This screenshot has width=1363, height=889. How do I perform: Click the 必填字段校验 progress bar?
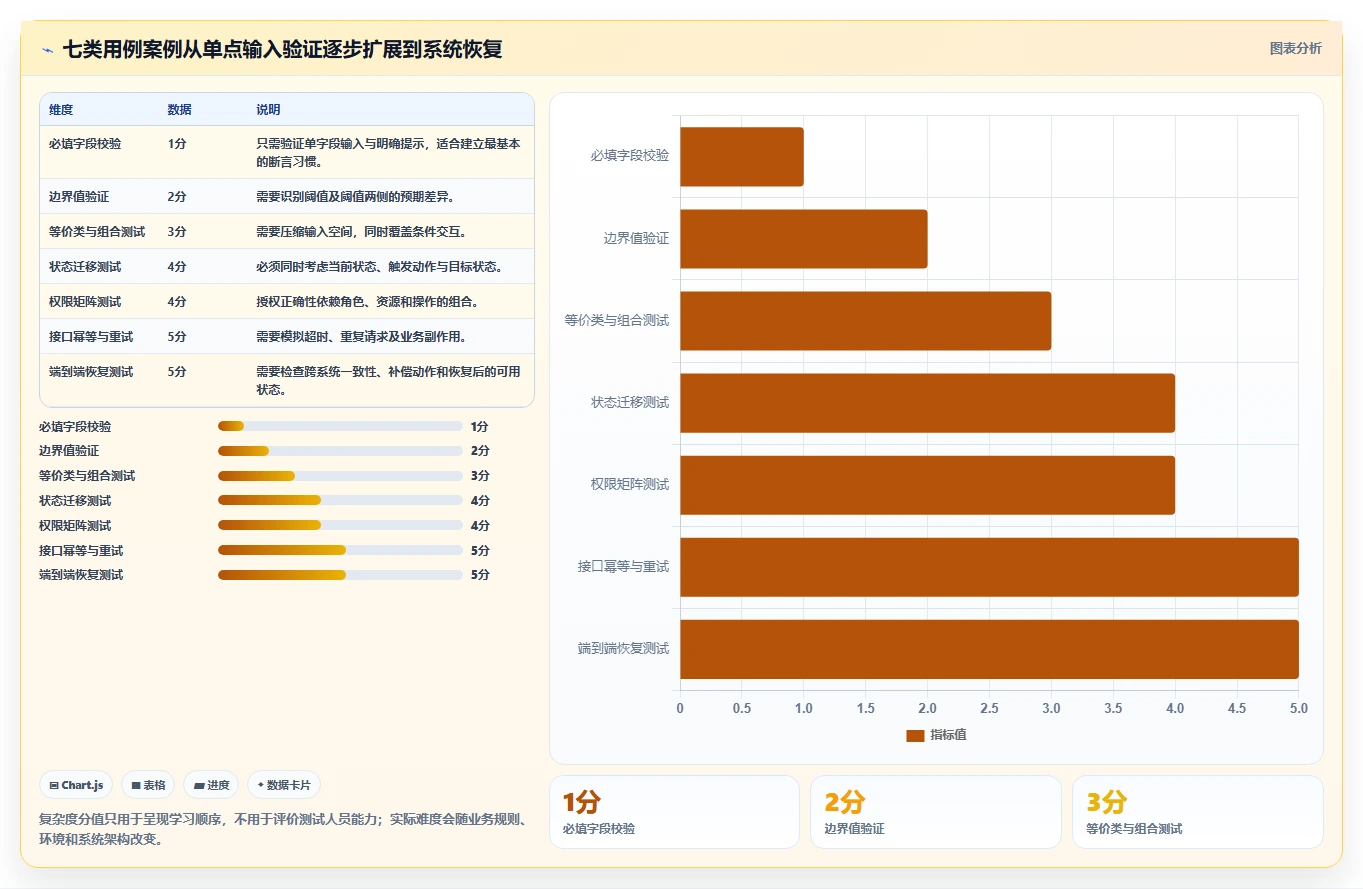[x=340, y=426]
